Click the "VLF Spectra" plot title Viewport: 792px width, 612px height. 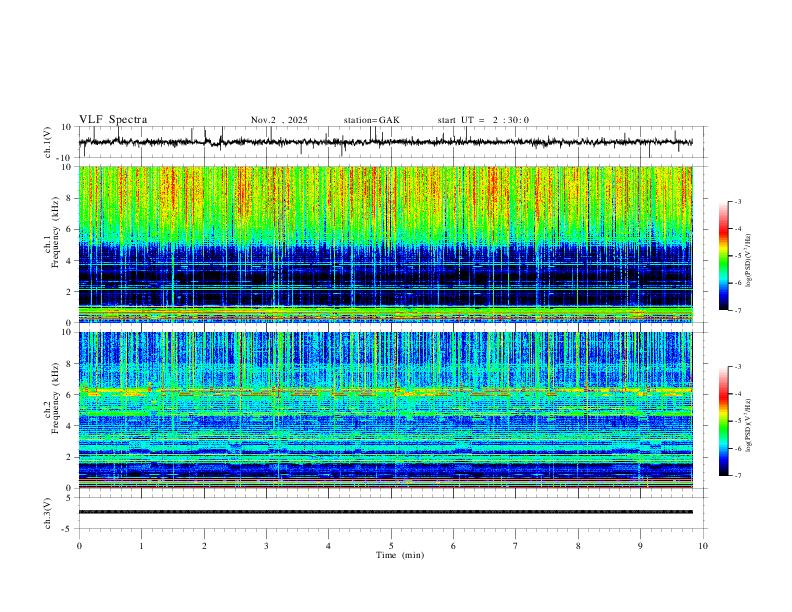point(113,120)
